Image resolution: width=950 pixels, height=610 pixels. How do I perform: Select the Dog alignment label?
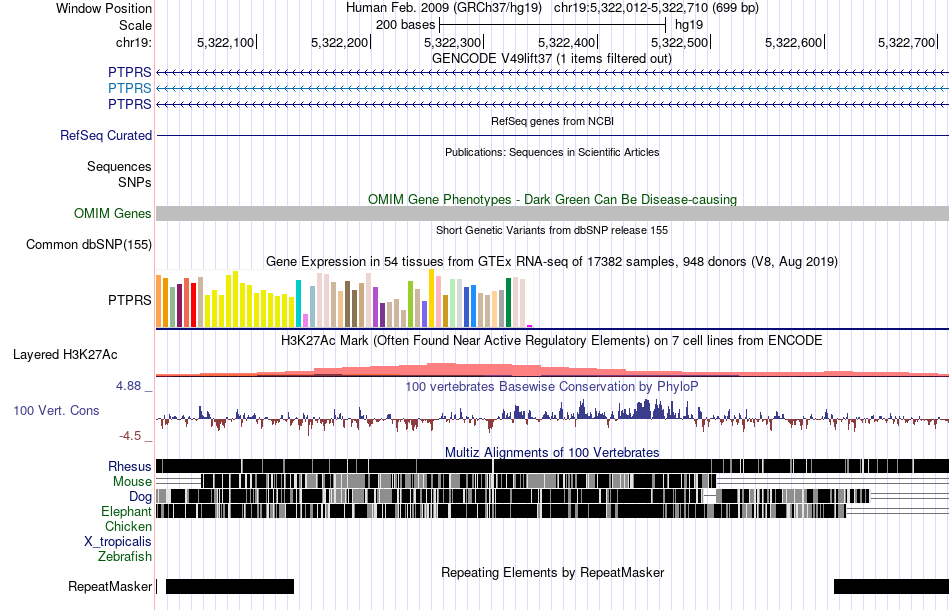[140, 497]
